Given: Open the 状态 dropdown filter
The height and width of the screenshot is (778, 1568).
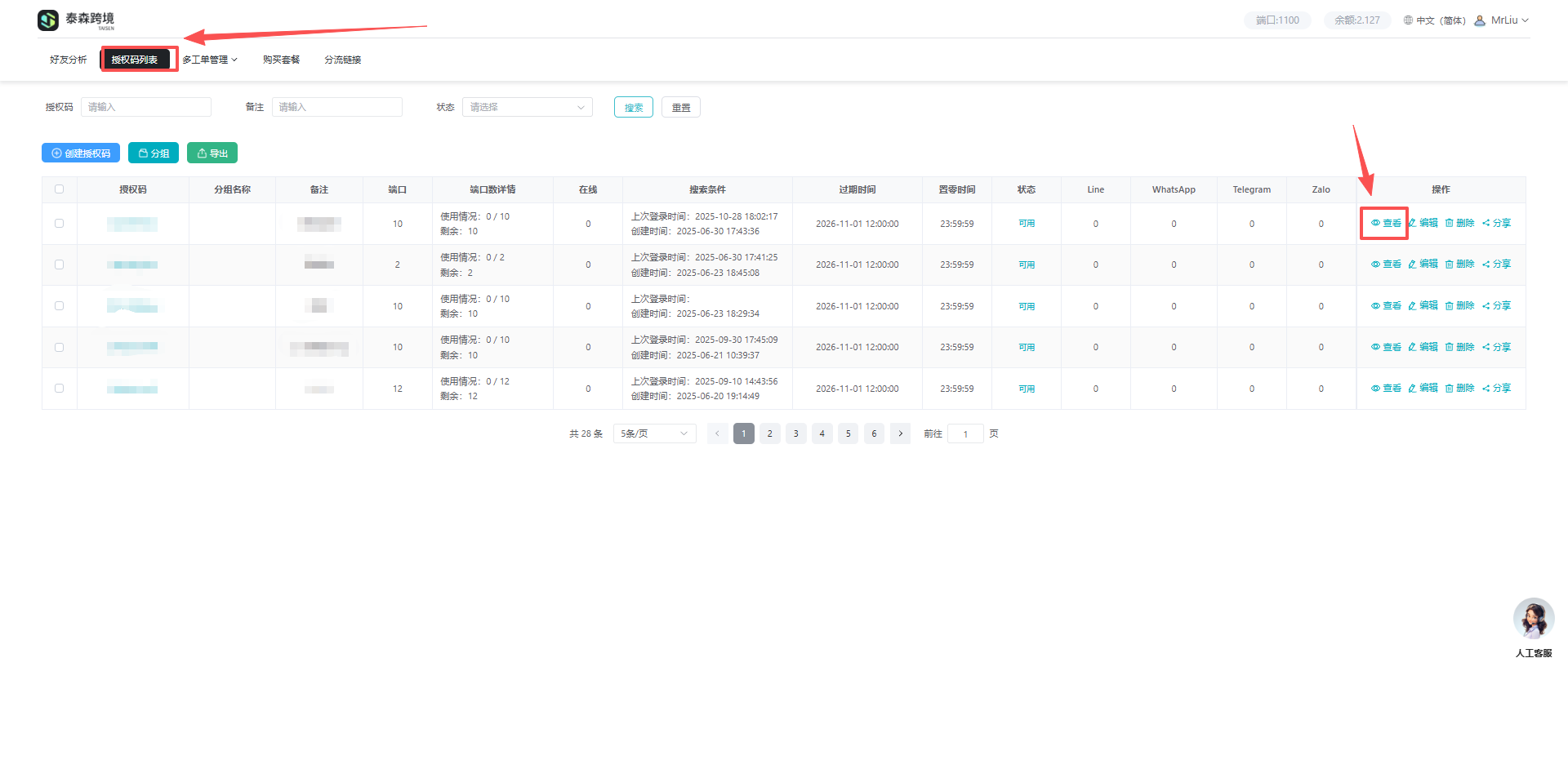Looking at the screenshot, I should [x=528, y=107].
